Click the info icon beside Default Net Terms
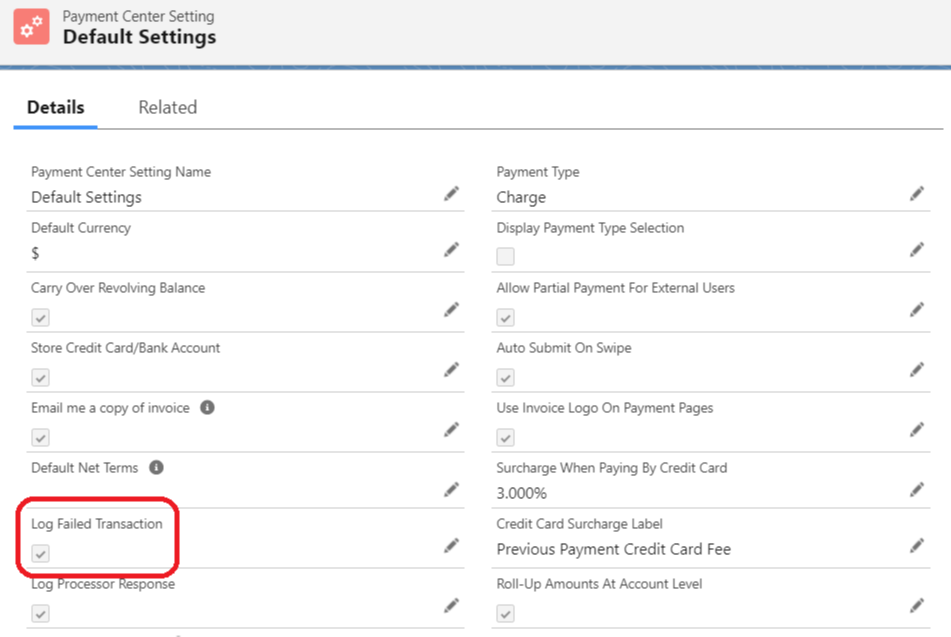The image size is (951, 637). coord(157,467)
